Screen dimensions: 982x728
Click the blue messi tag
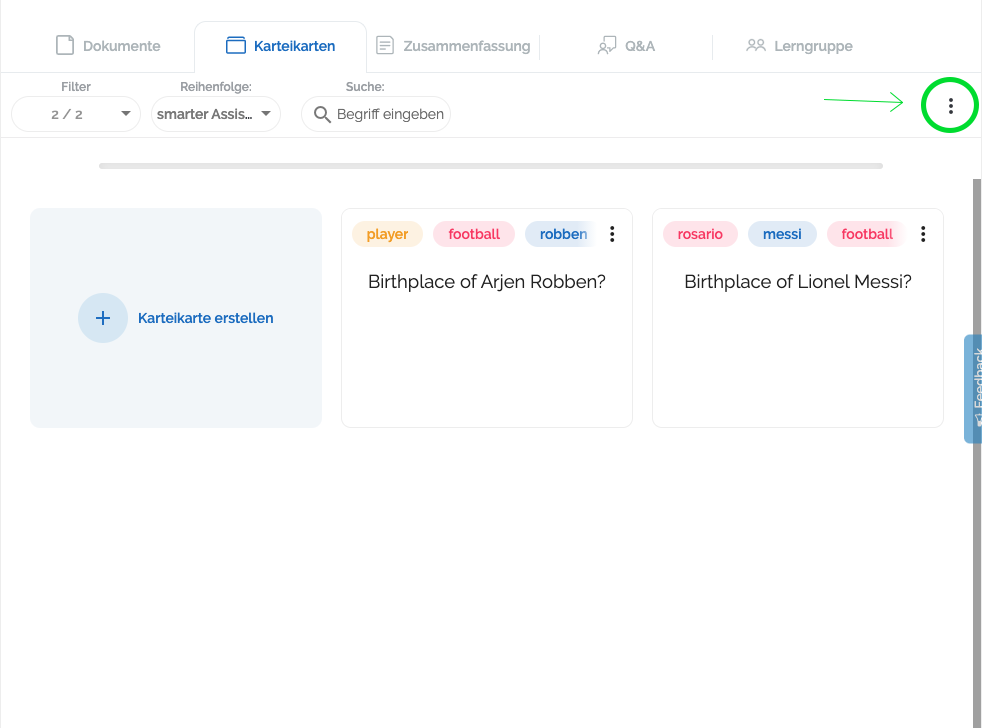pos(782,234)
